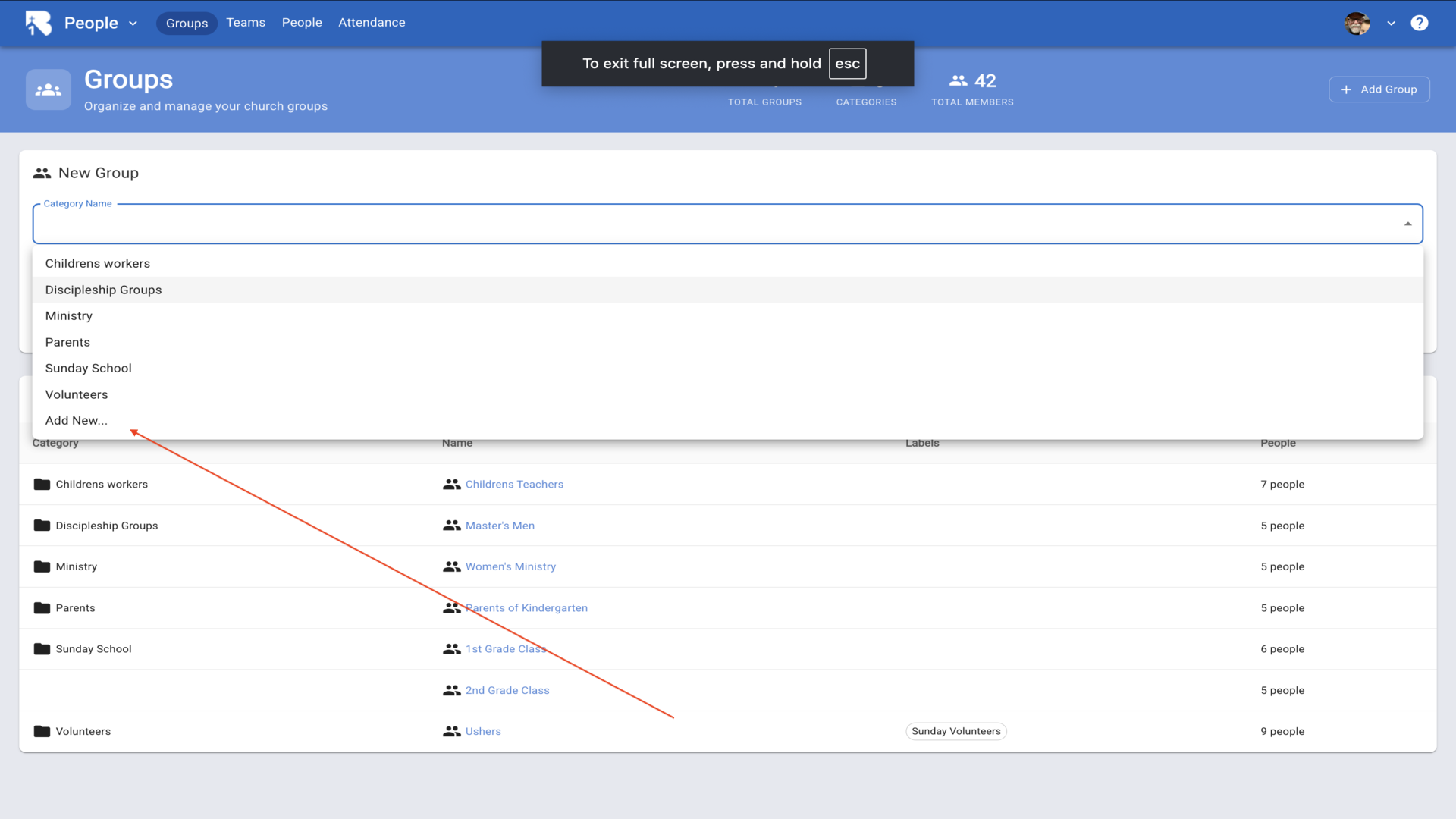Viewport: 1456px width, 819px height.
Task: Expand the People app switcher chevron
Action: 133,24
